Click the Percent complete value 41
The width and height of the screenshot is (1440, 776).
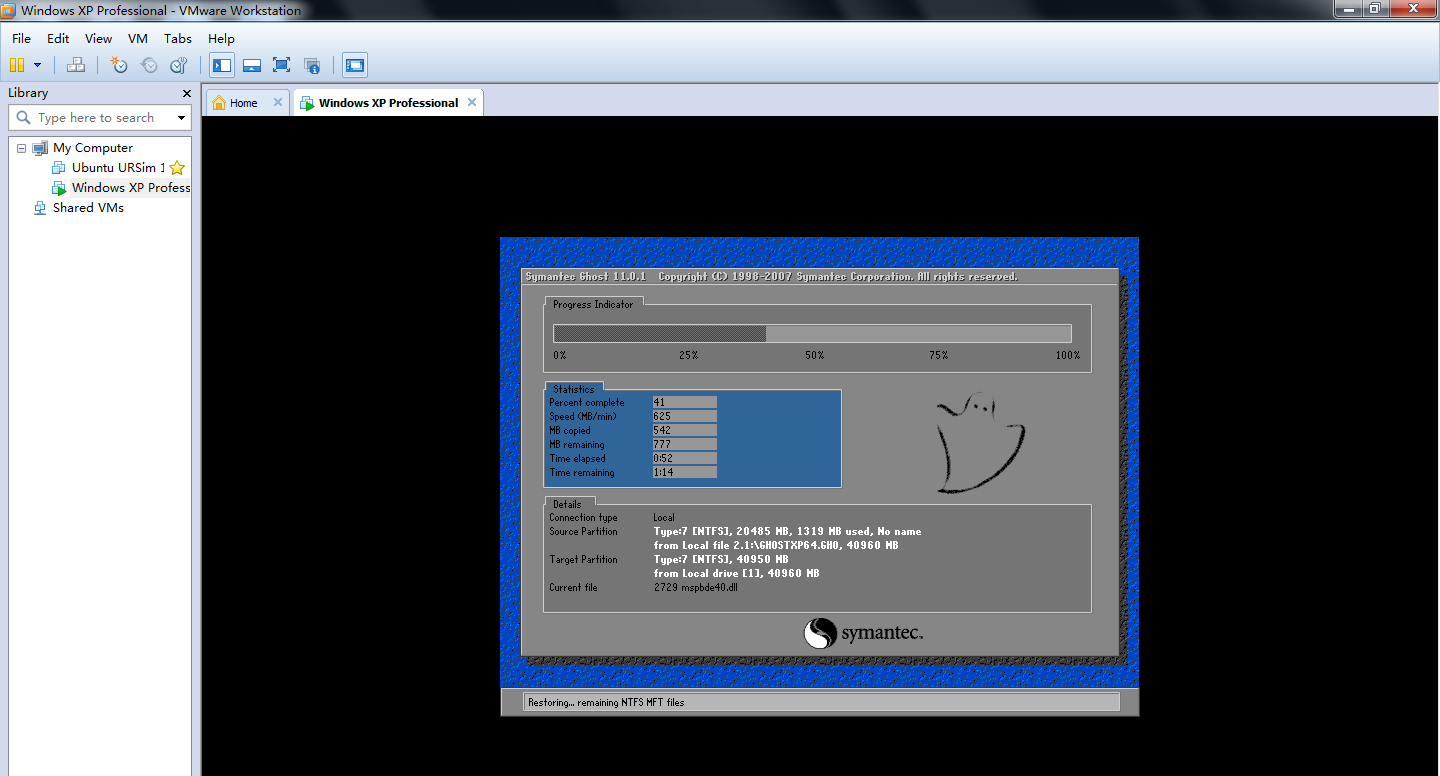684,402
